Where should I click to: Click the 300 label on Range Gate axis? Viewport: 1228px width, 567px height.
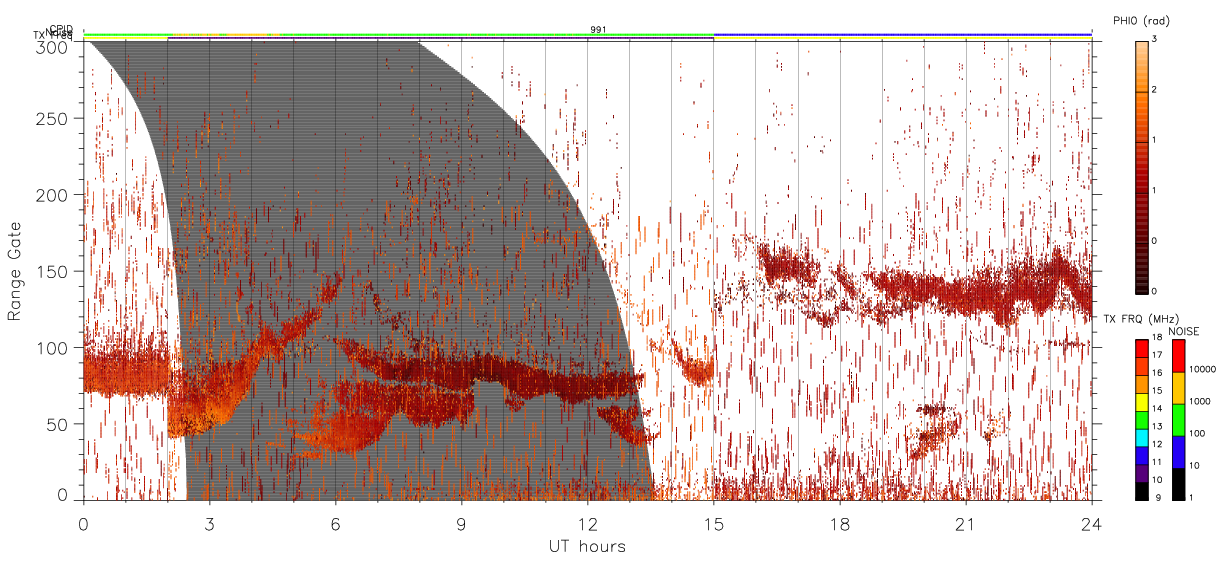pos(54,46)
